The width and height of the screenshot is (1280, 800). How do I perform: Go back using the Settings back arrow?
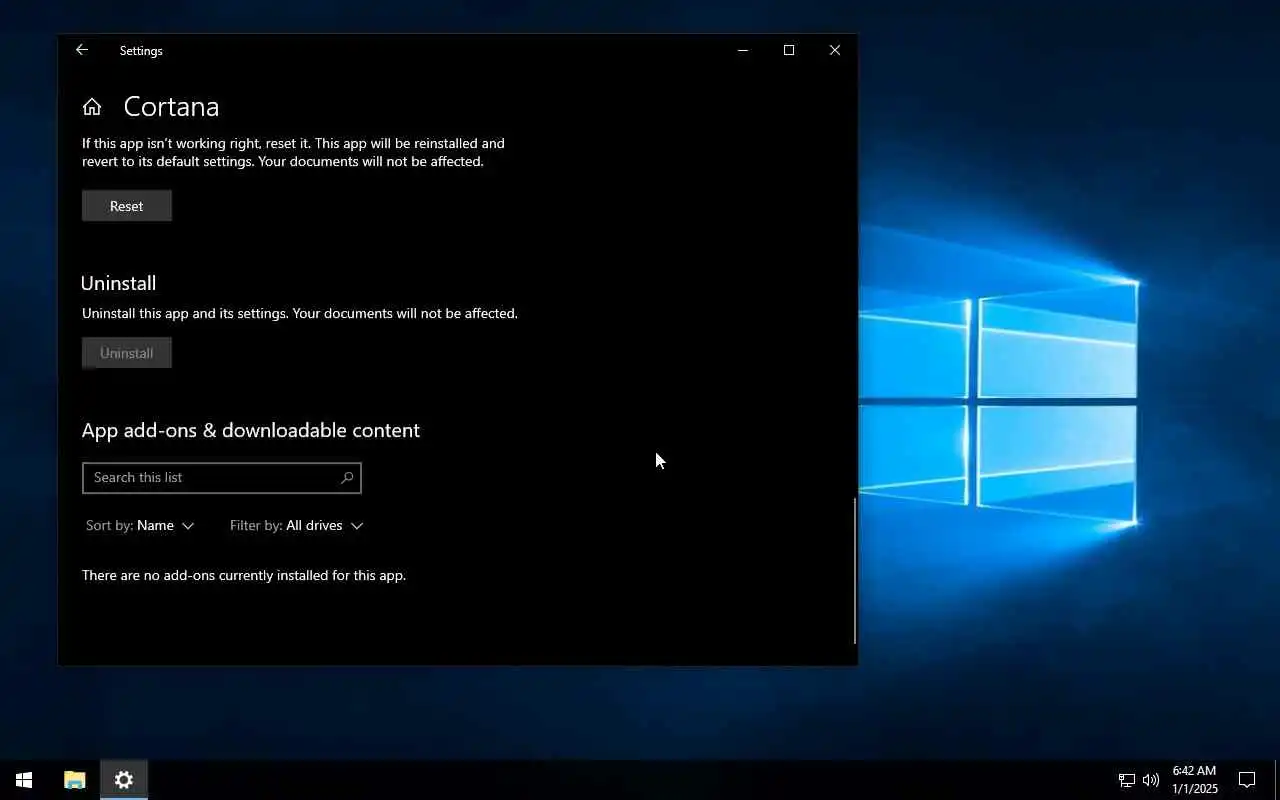[82, 50]
